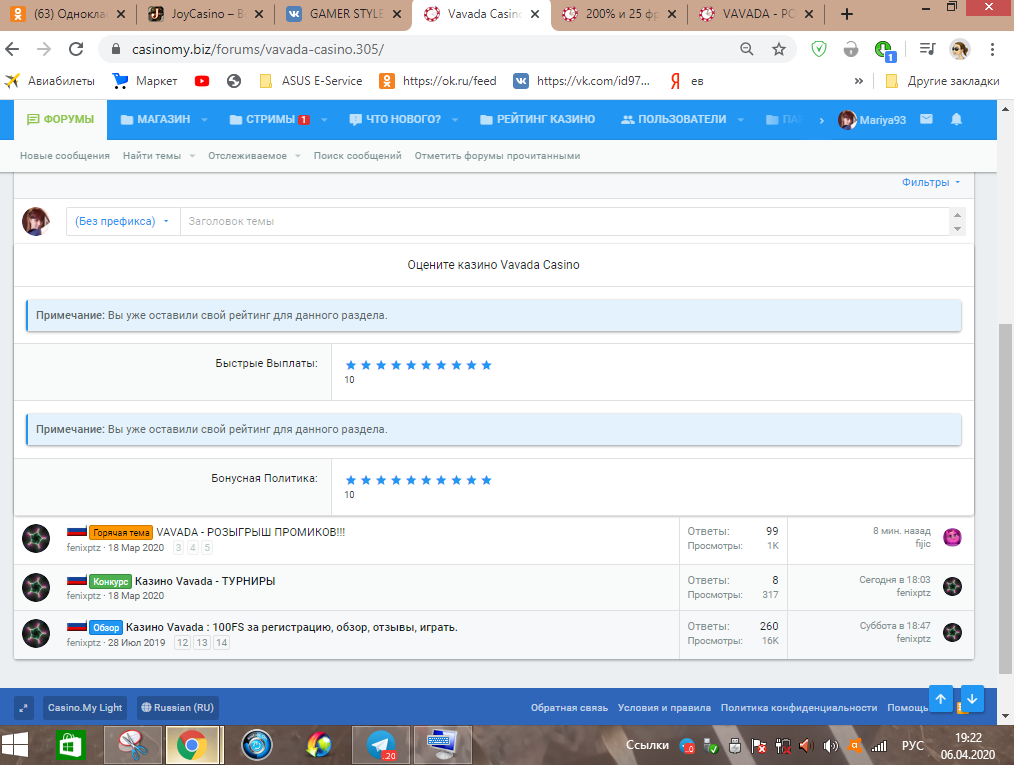Open the Новые сообщения link

(x=65, y=156)
